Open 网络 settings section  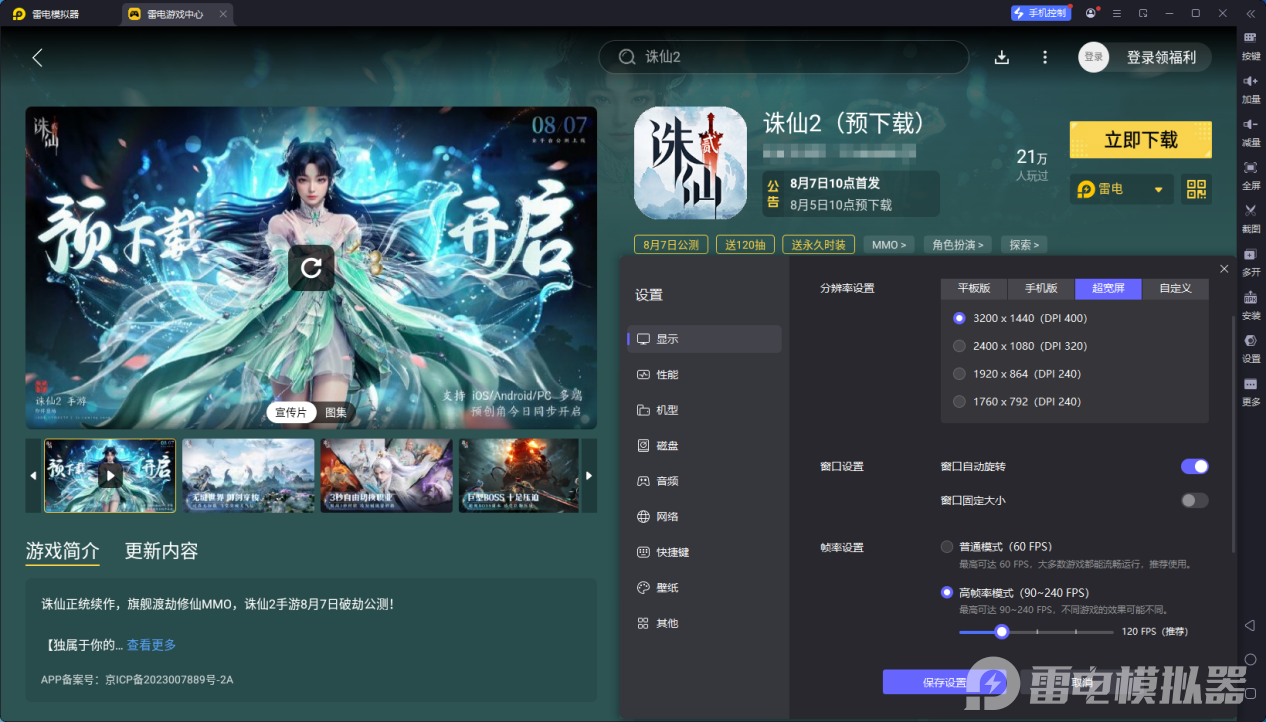[x=704, y=516]
